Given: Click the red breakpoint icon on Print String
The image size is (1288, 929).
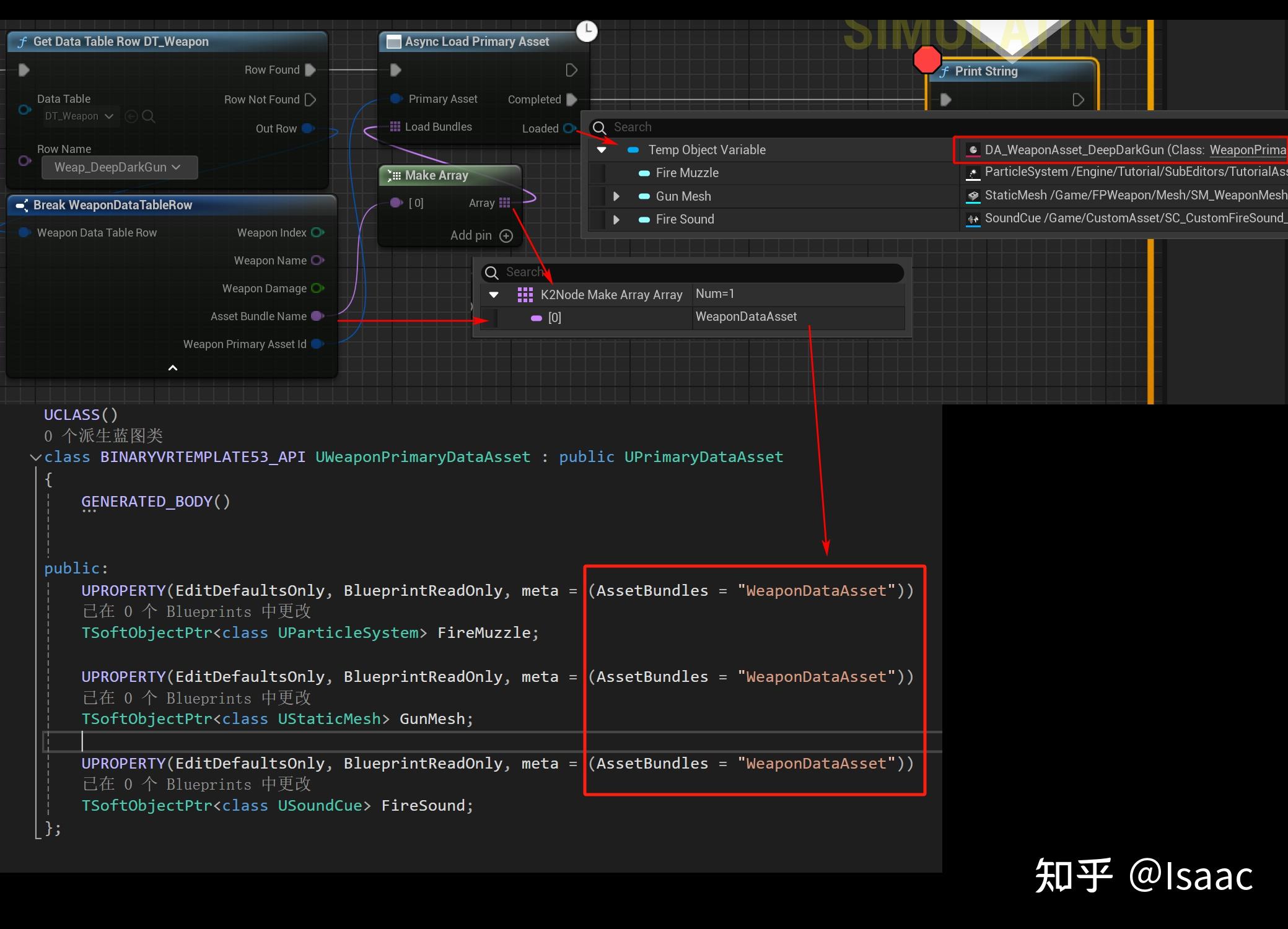Looking at the screenshot, I should [927, 59].
